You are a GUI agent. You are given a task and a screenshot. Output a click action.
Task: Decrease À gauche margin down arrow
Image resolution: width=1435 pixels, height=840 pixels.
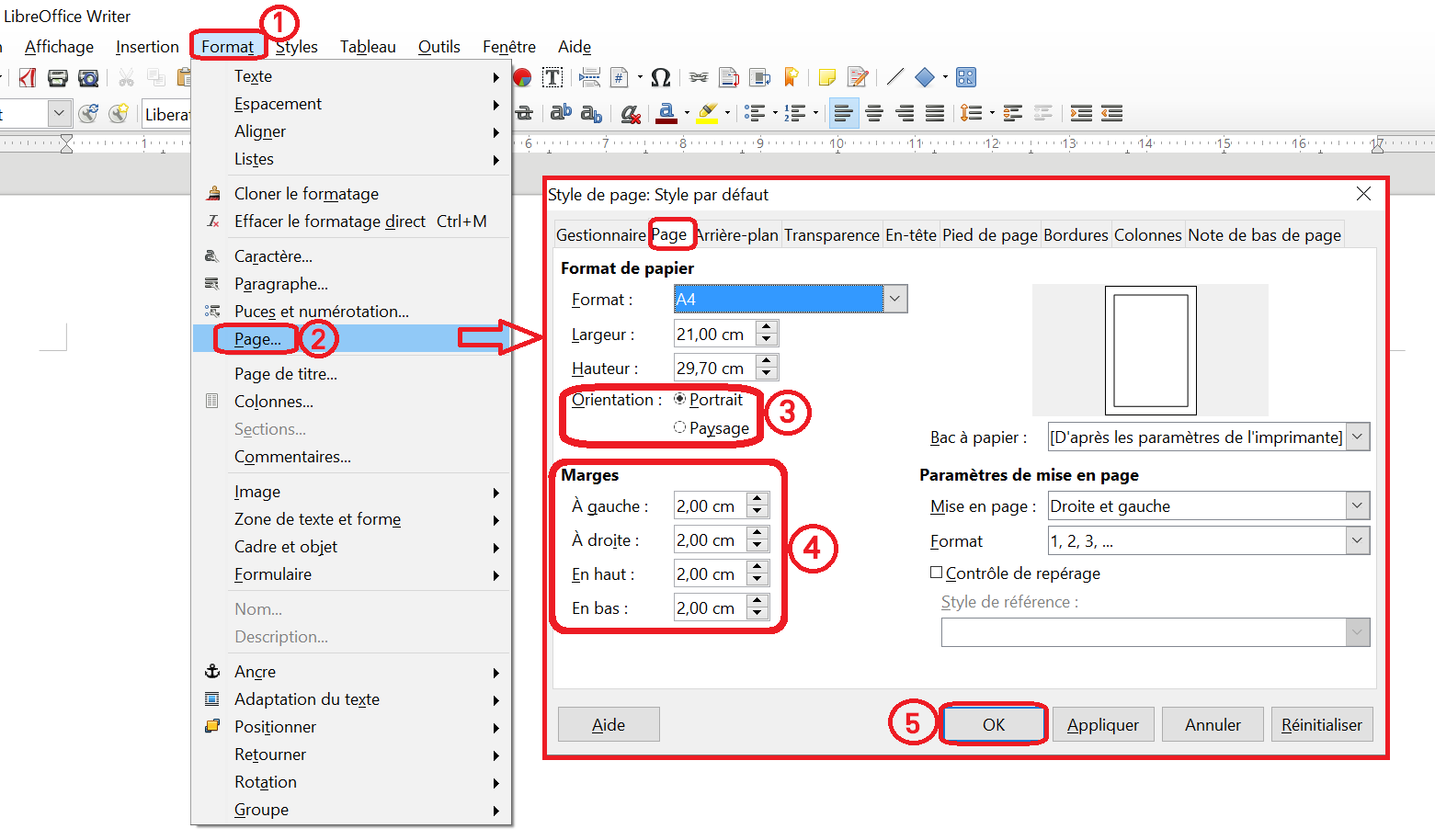(757, 513)
